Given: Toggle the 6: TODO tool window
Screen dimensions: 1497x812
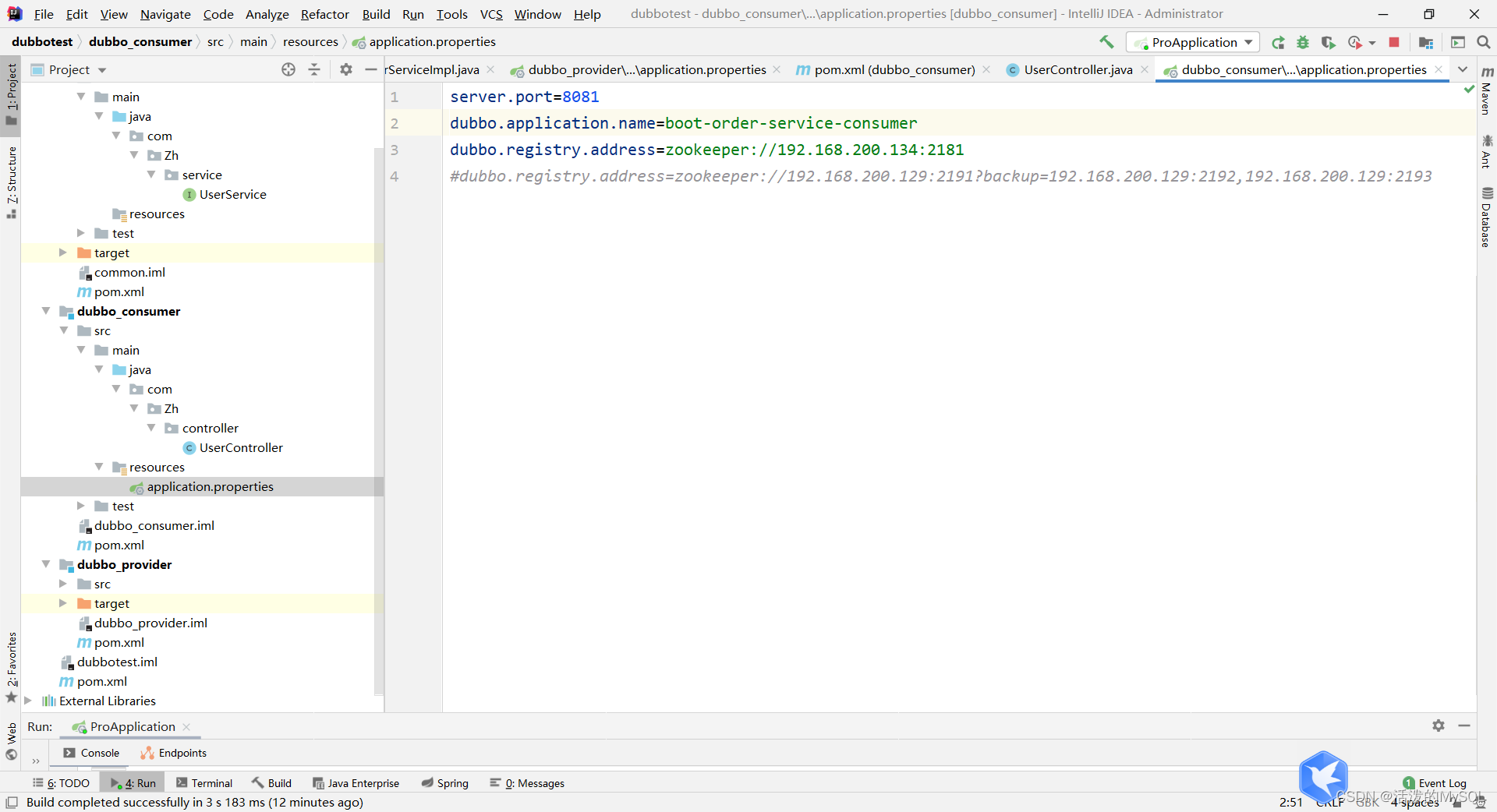Looking at the screenshot, I should point(62,783).
